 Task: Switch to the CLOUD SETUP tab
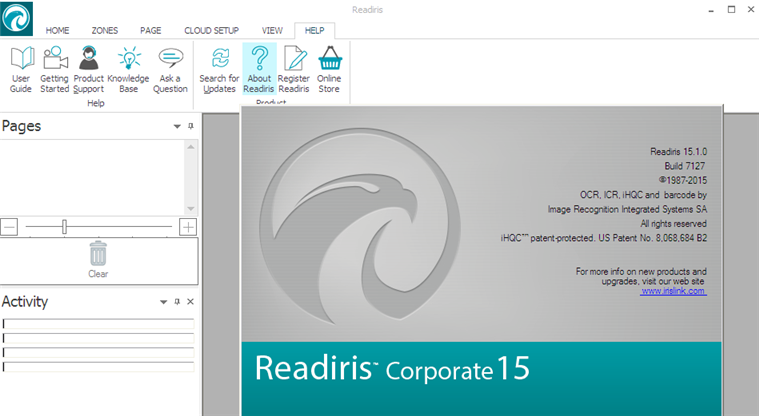[210, 31]
